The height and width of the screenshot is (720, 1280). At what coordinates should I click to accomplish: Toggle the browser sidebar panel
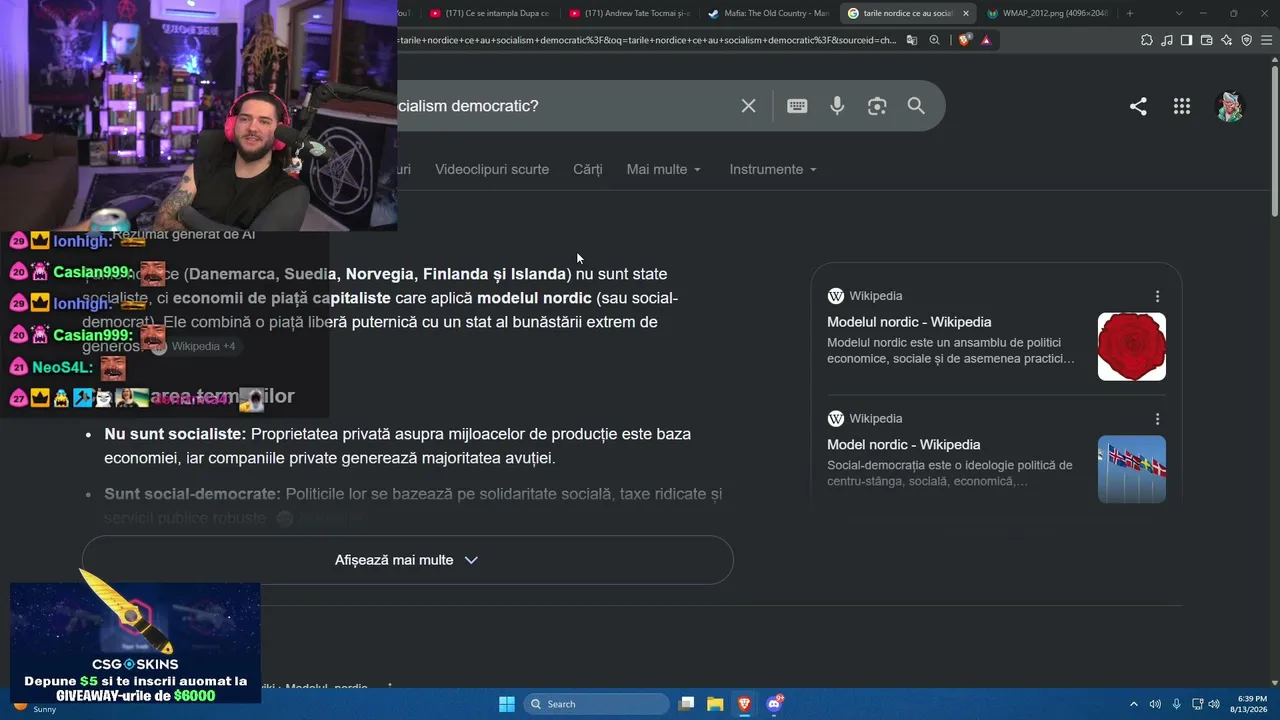click(1186, 40)
